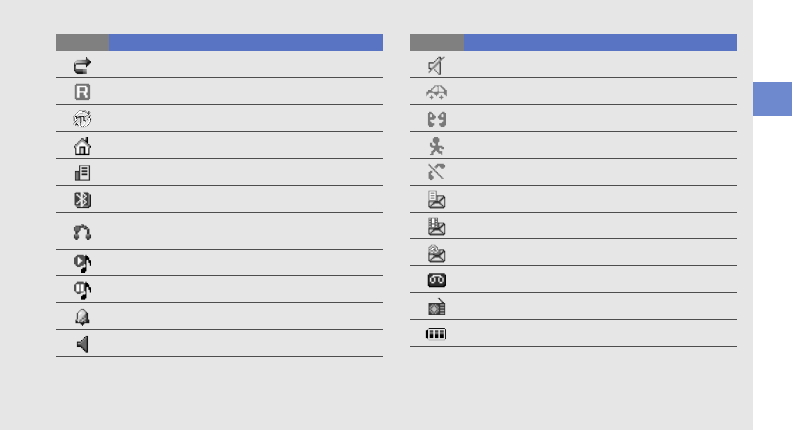Select the walking person icon
The width and height of the screenshot is (792, 430).
[x=436, y=146]
